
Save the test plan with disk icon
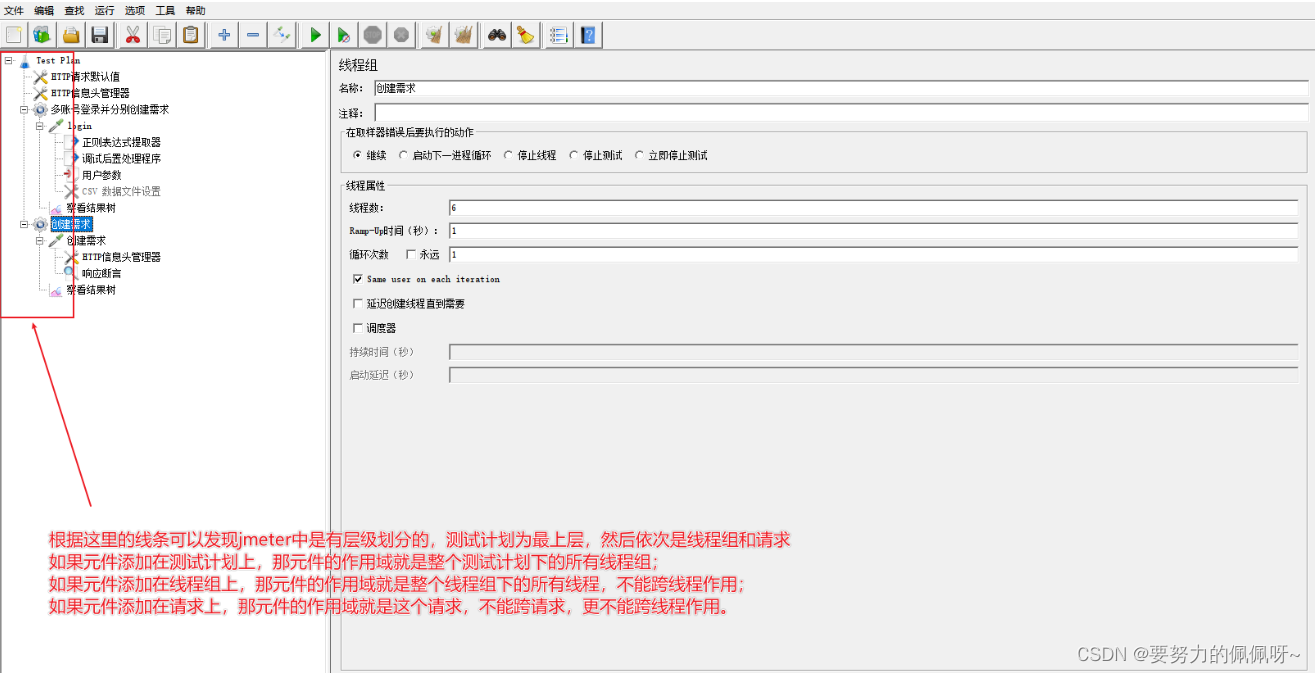[99, 34]
